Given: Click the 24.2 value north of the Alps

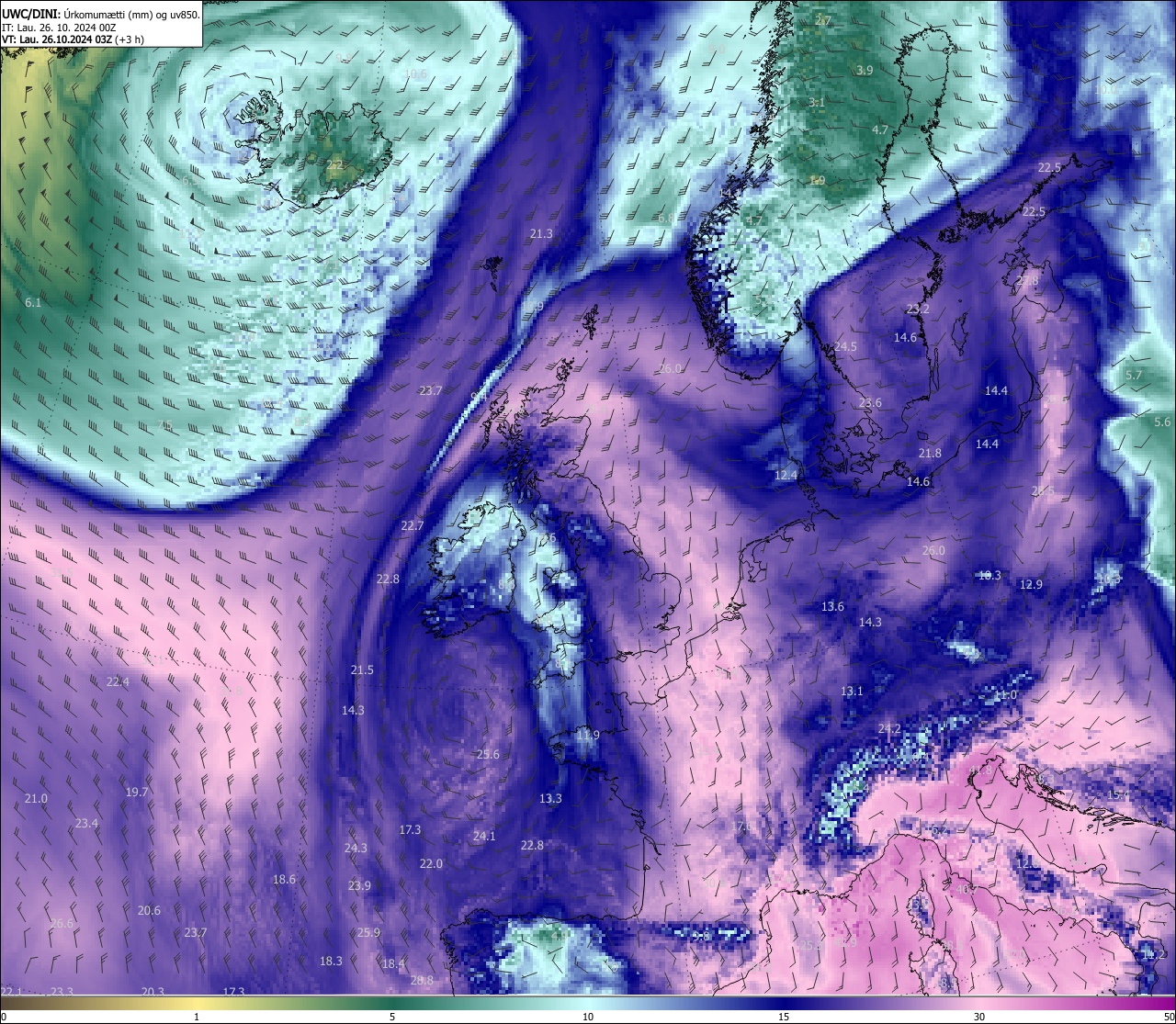Looking at the screenshot, I should click(x=889, y=728).
